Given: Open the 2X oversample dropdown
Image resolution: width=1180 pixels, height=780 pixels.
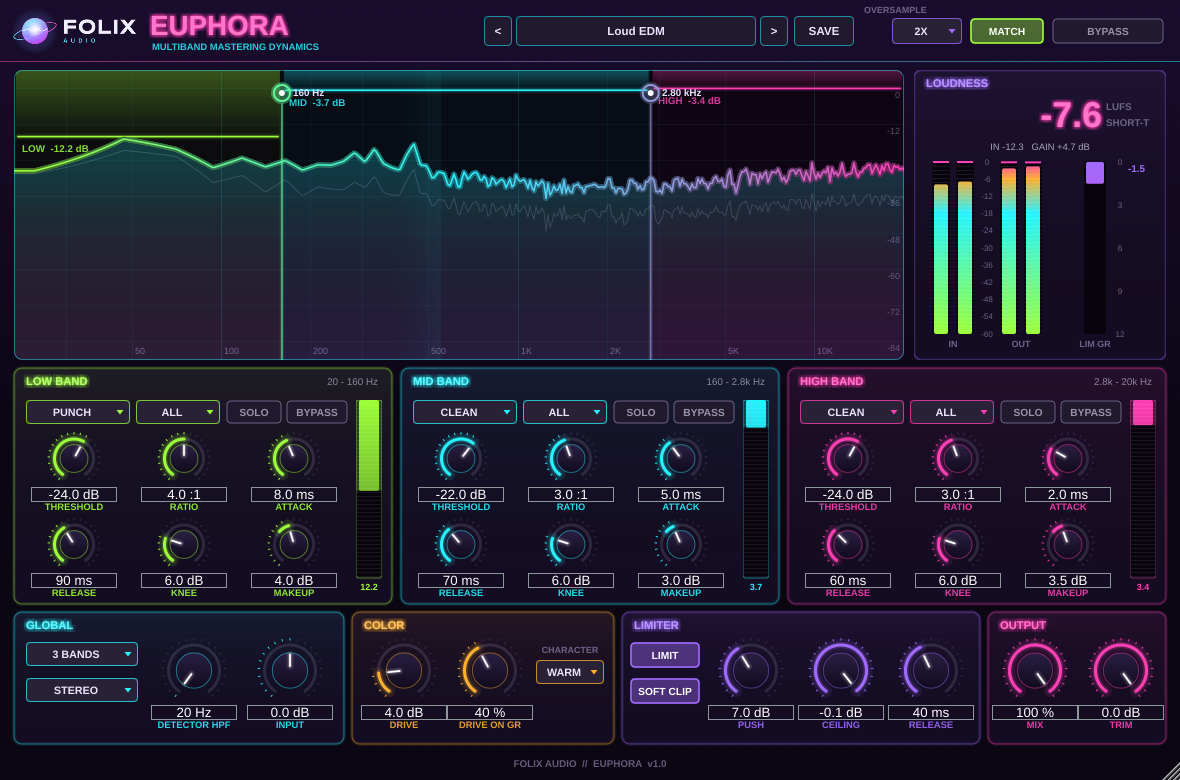Looking at the screenshot, I should pyautogui.click(x=926, y=31).
